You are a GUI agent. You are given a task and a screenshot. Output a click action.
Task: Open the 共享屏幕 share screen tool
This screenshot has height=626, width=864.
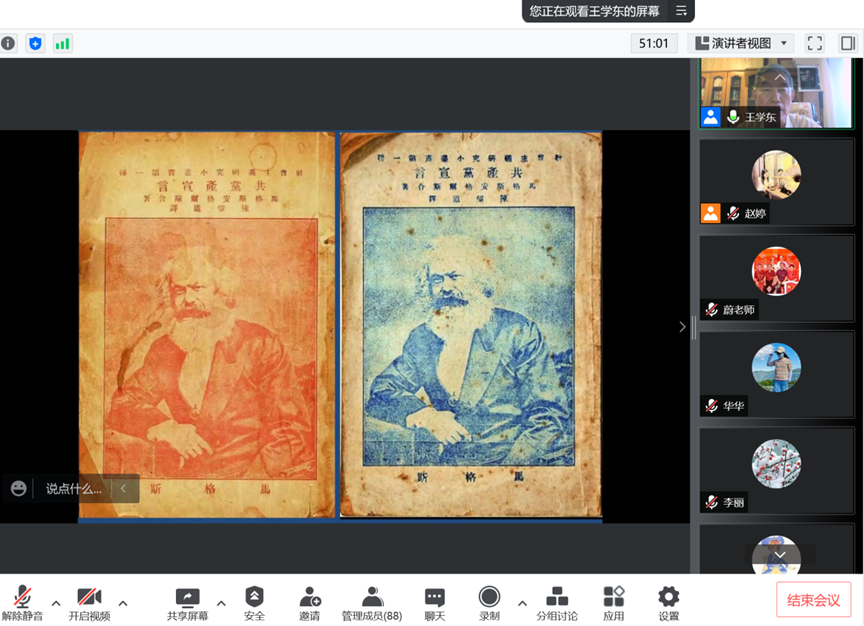tap(187, 603)
